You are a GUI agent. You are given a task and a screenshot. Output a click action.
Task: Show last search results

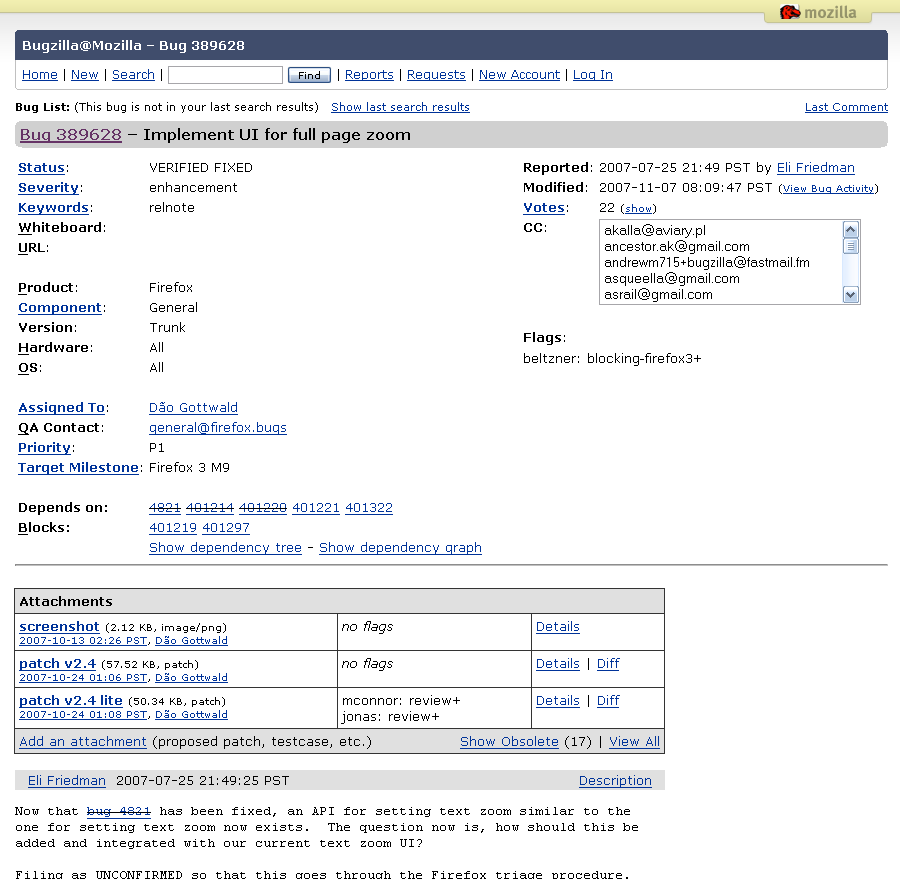point(400,107)
